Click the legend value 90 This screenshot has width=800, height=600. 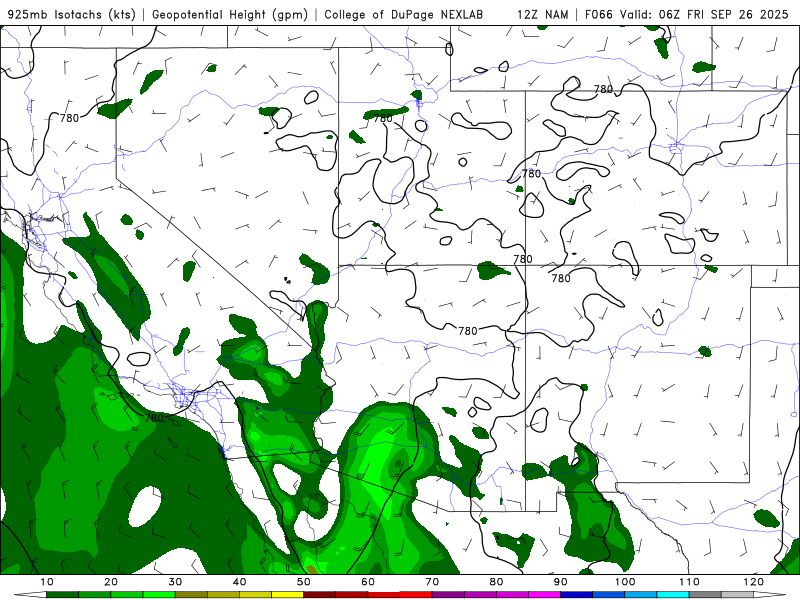pos(561,582)
